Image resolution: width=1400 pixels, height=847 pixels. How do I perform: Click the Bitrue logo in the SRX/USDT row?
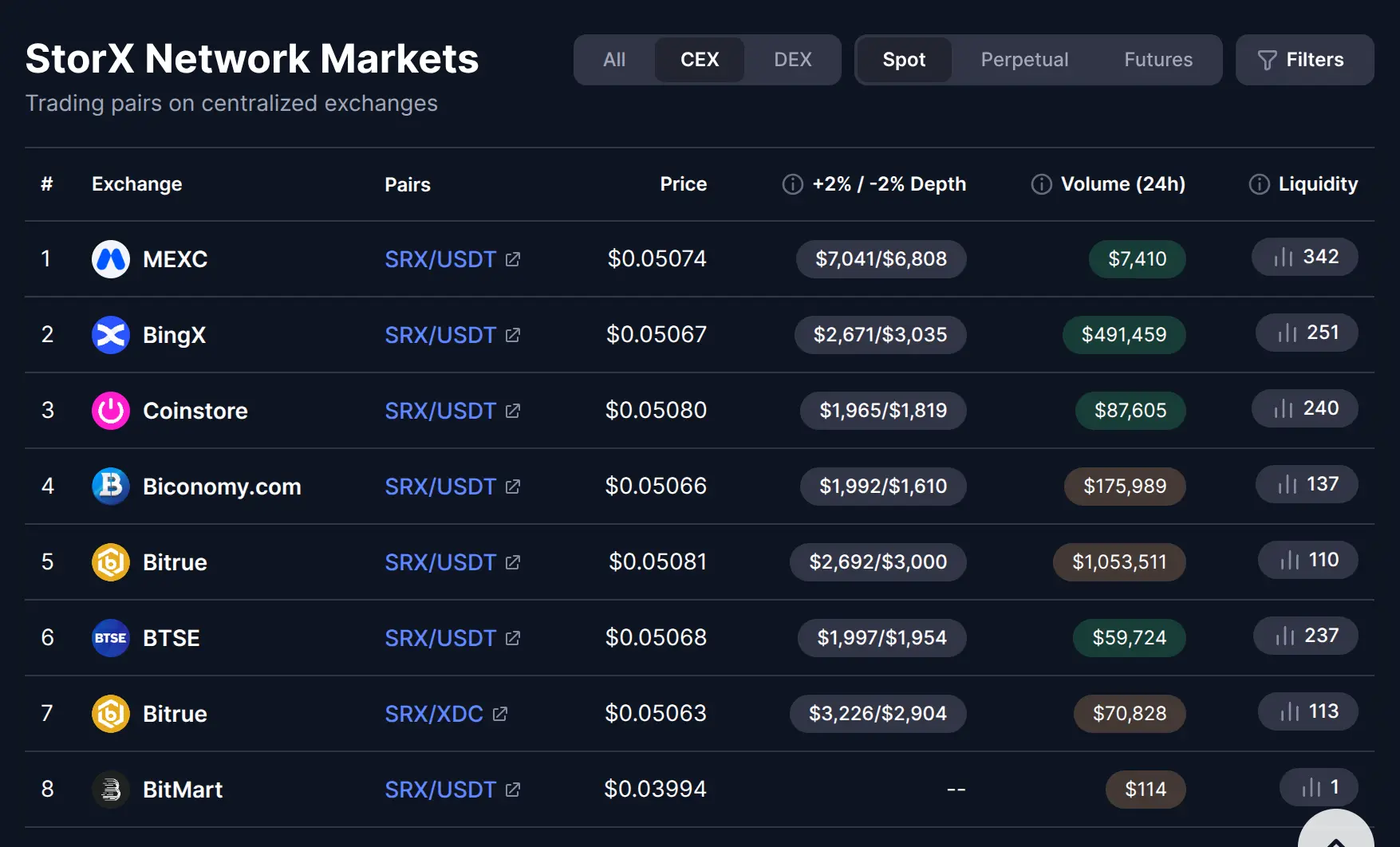tap(111, 562)
